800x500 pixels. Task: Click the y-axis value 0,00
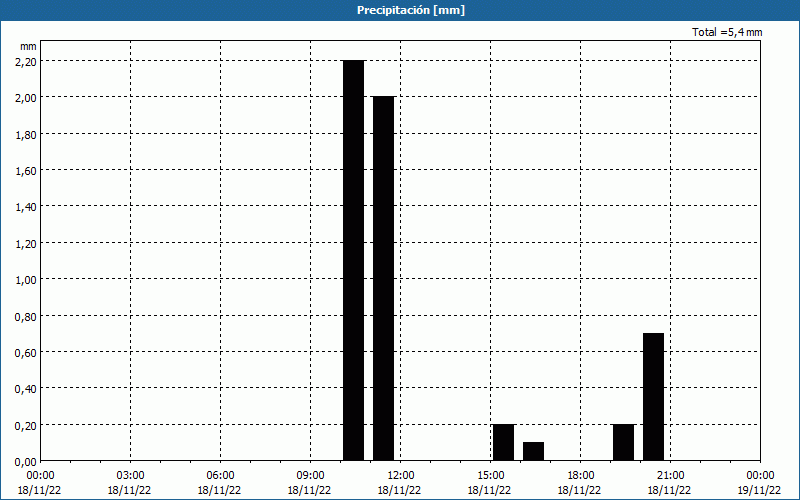tap(26, 462)
